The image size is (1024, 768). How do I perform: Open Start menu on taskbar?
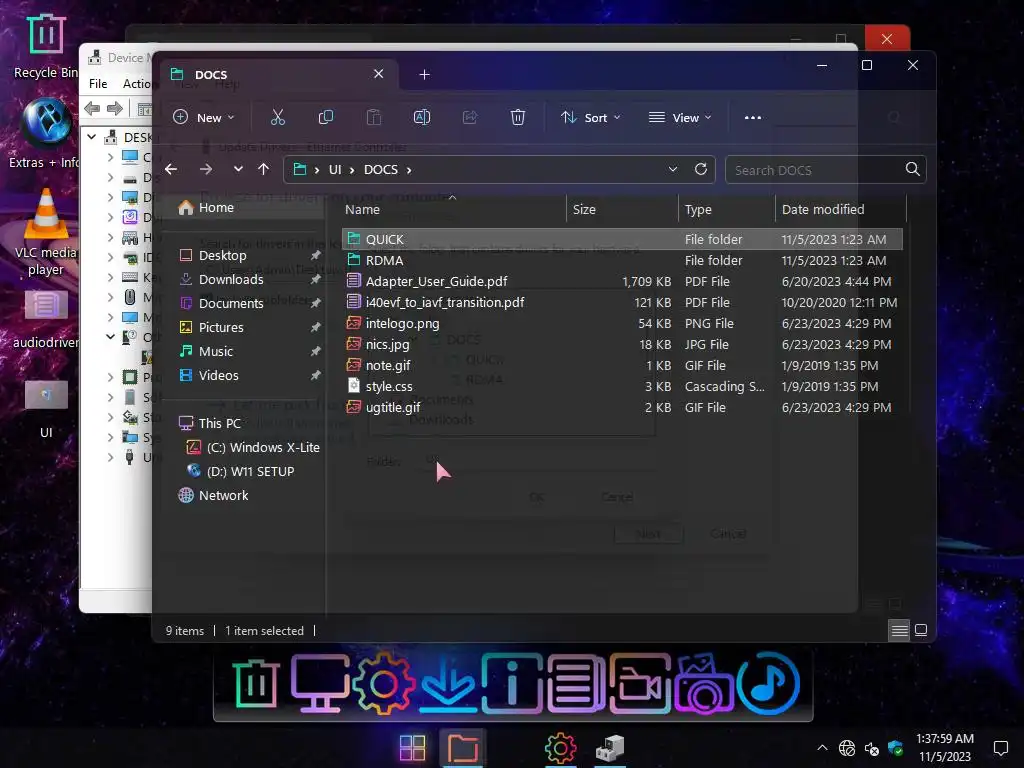[x=413, y=748]
